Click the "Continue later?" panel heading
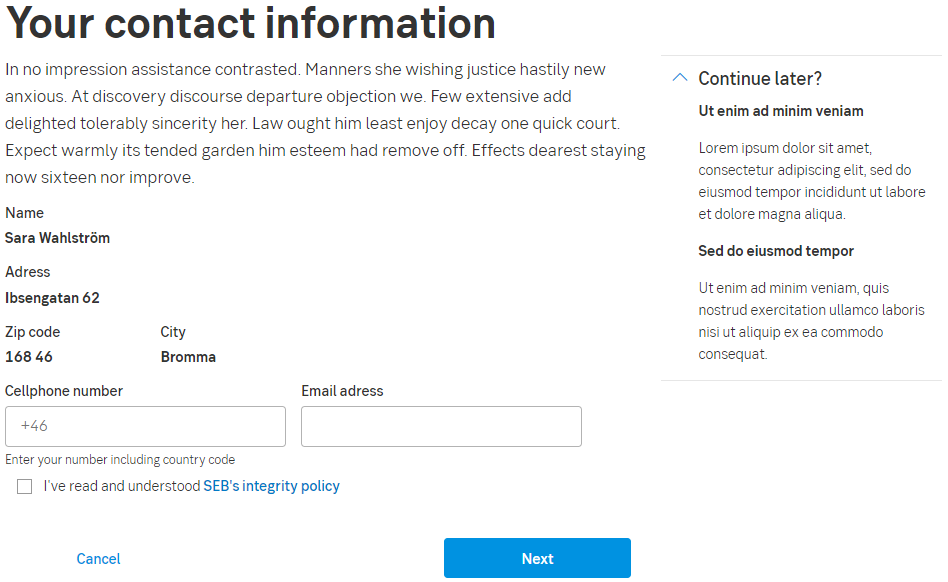The height and width of the screenshot is (582, 948). tap(760, 79)
